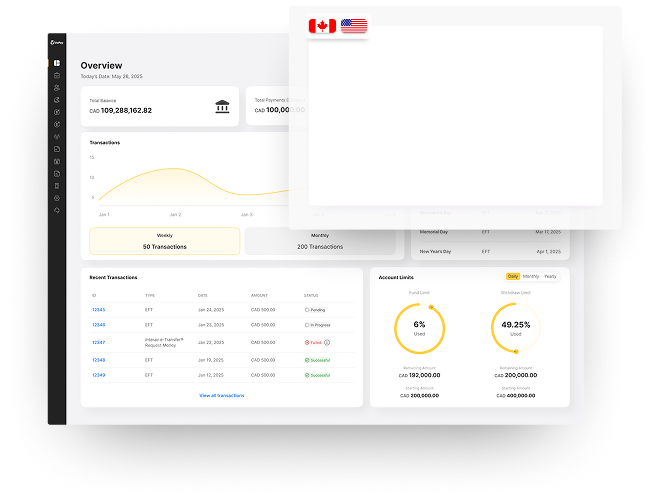Click the Fund Limit 6% progress ring
This screenshot has width=655, height=501.
point(419,329)
